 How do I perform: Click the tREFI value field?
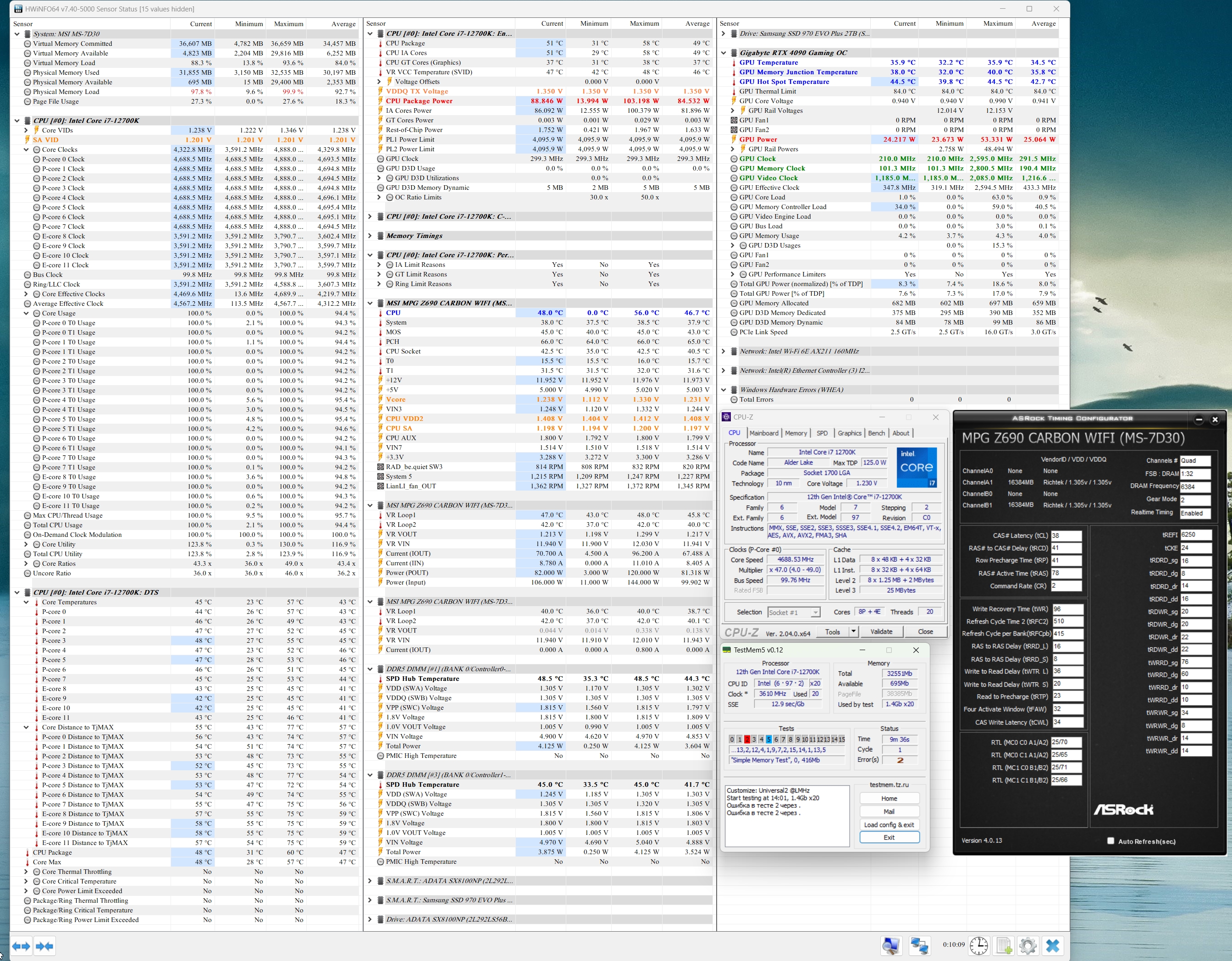(x=1195, y=535)
